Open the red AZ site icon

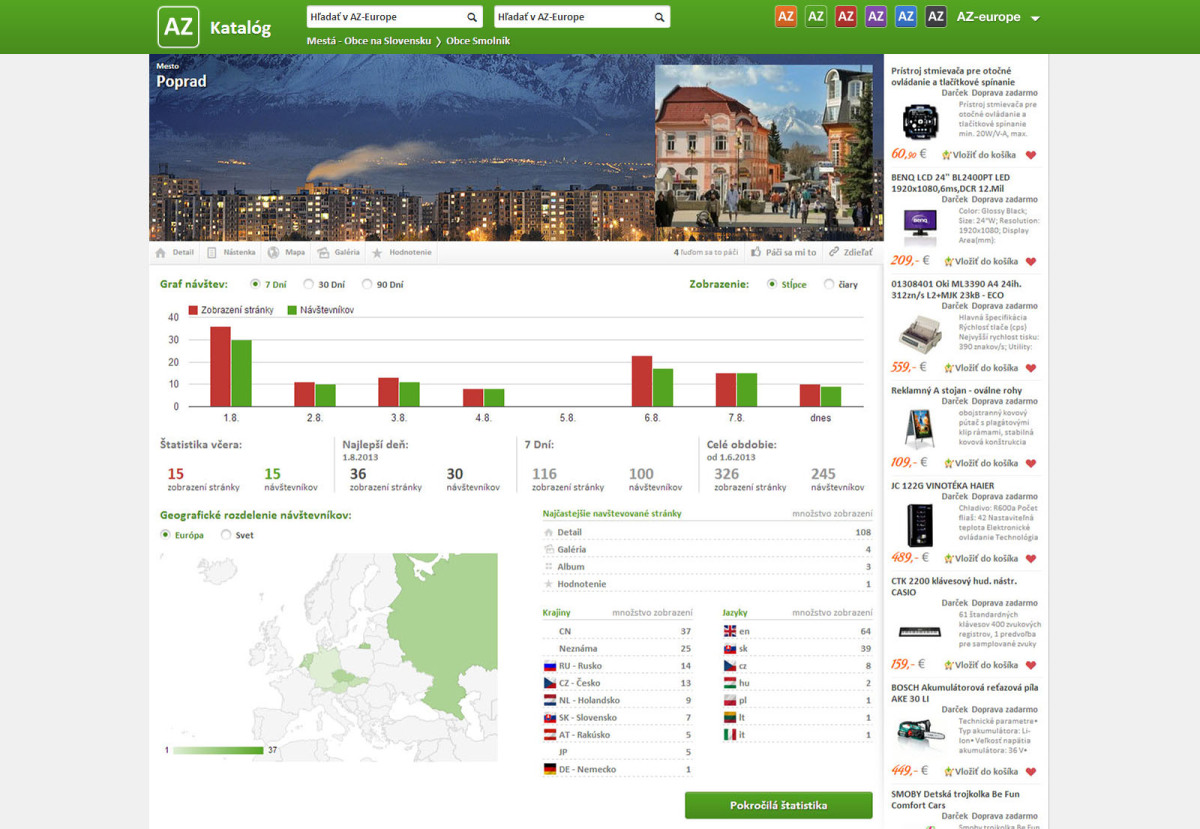[x=846, y=17]
